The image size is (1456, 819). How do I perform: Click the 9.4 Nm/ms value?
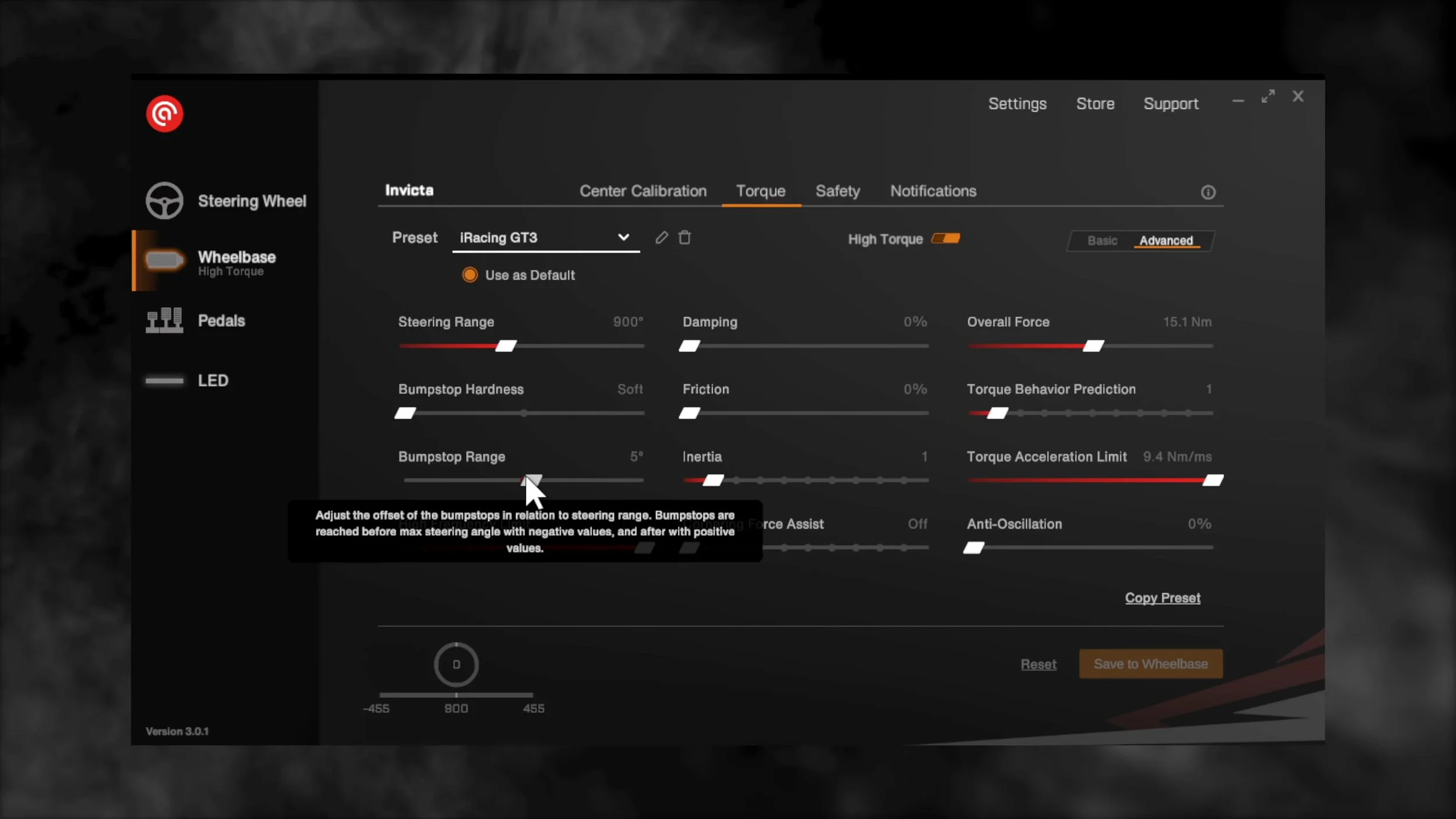click(1177, 457)
